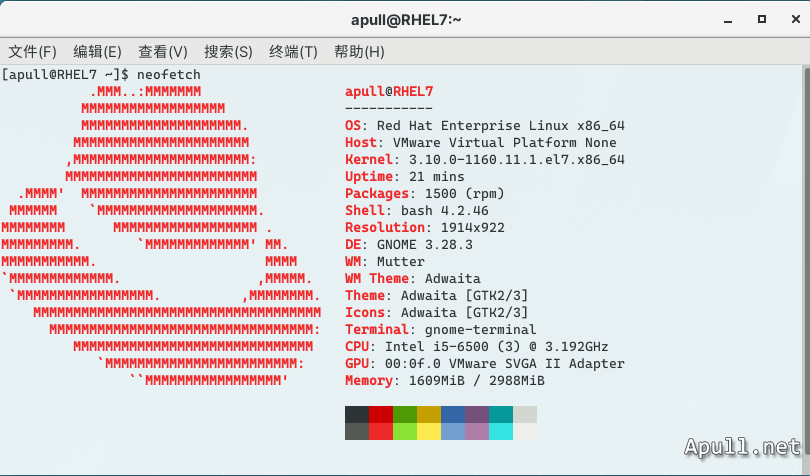Click the bright yellow color block, bottom row
810x476 pixels.
point(429,432)
